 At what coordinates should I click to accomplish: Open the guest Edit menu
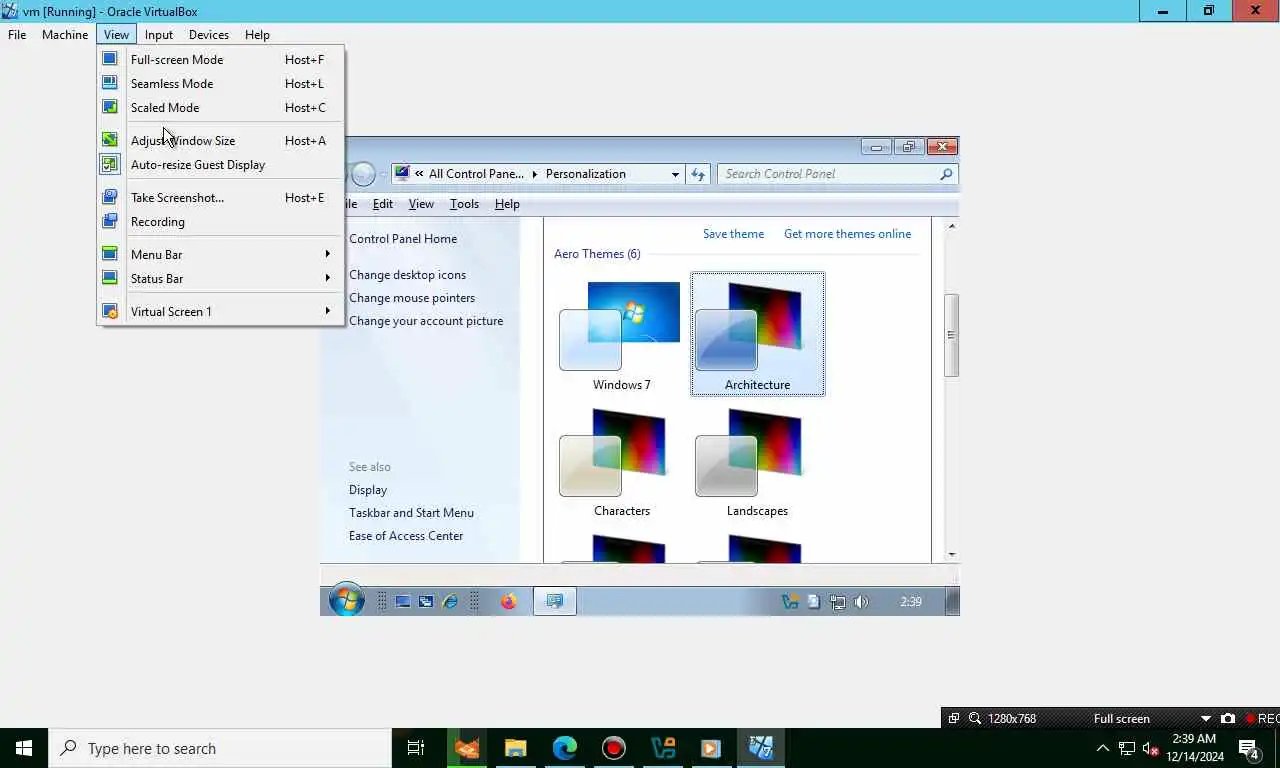tap(383, 203)
